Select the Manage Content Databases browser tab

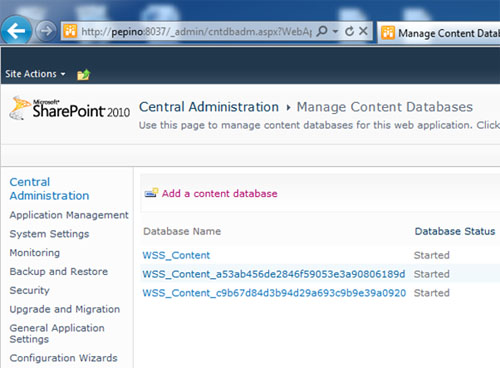point(439,33)
